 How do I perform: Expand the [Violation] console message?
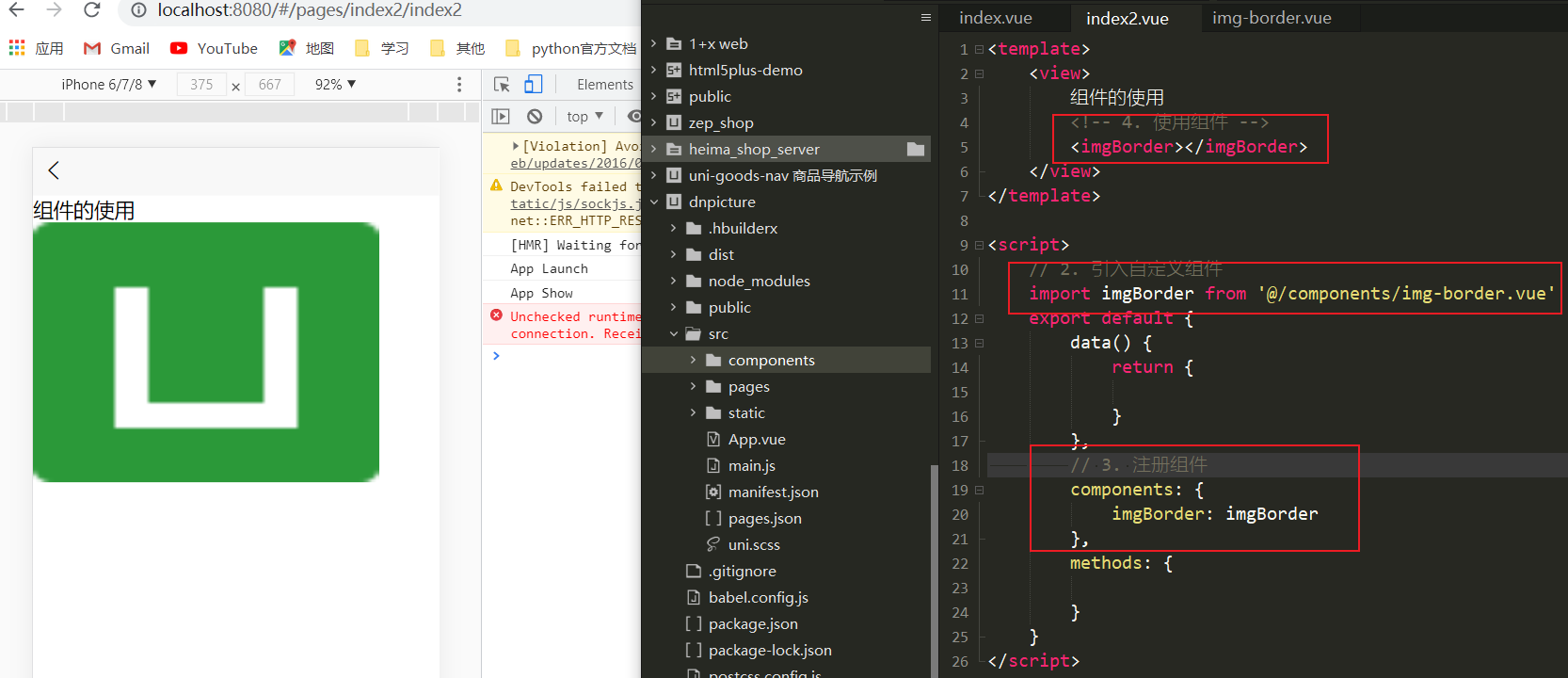click(516, 146)
